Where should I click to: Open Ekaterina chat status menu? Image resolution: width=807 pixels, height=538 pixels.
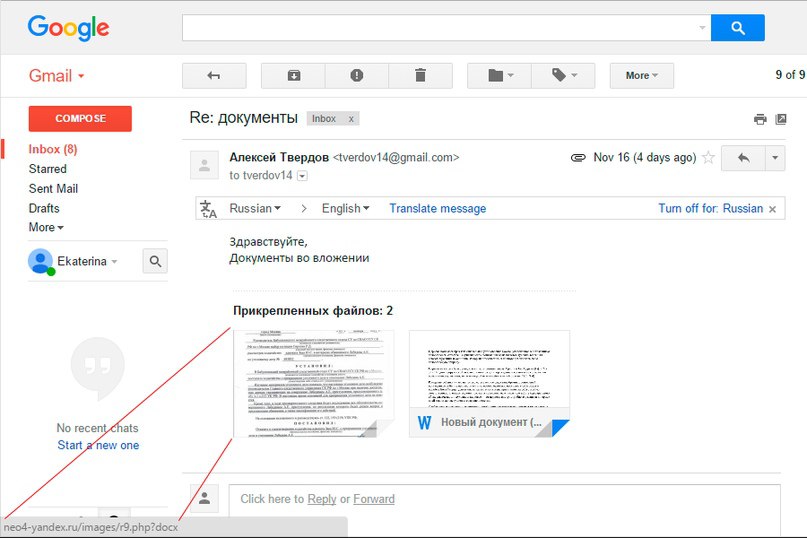[87, 262]
